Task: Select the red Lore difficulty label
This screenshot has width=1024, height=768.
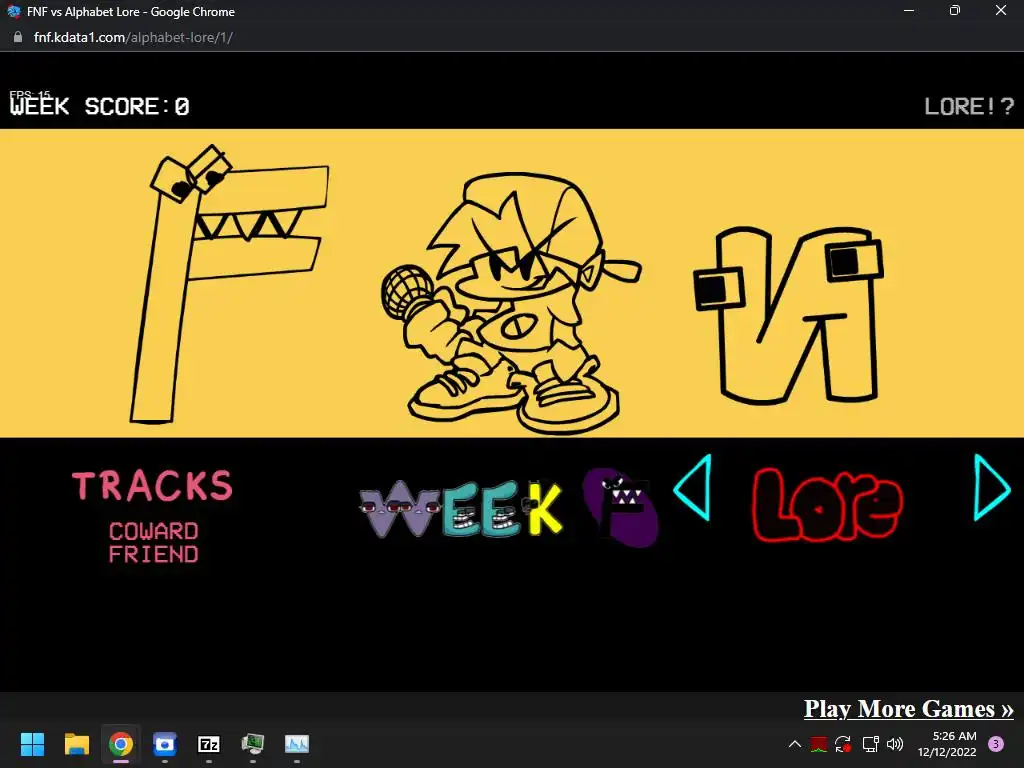Action: click(x=828, y=505)
